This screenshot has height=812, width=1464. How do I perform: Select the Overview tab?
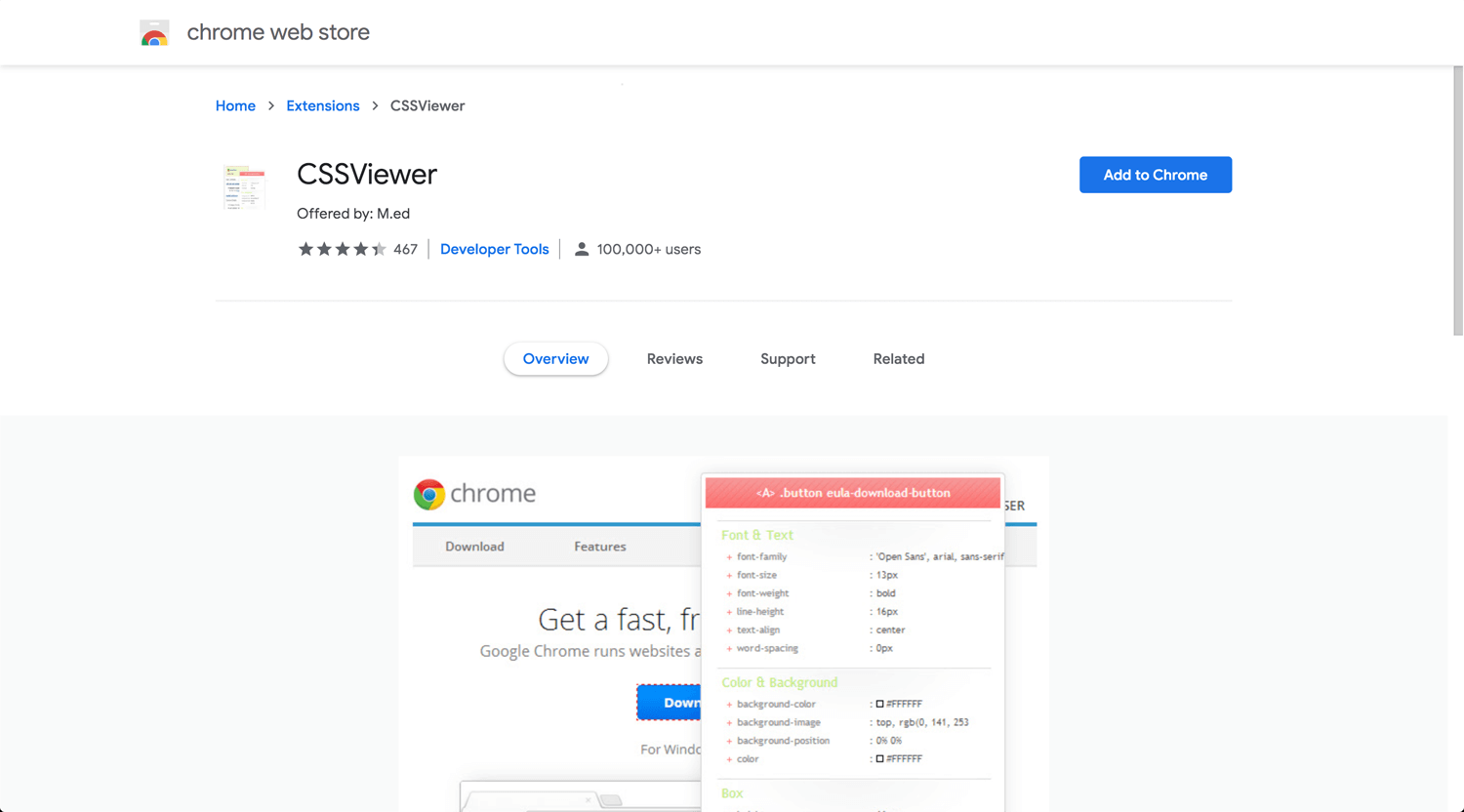point(555,359)
